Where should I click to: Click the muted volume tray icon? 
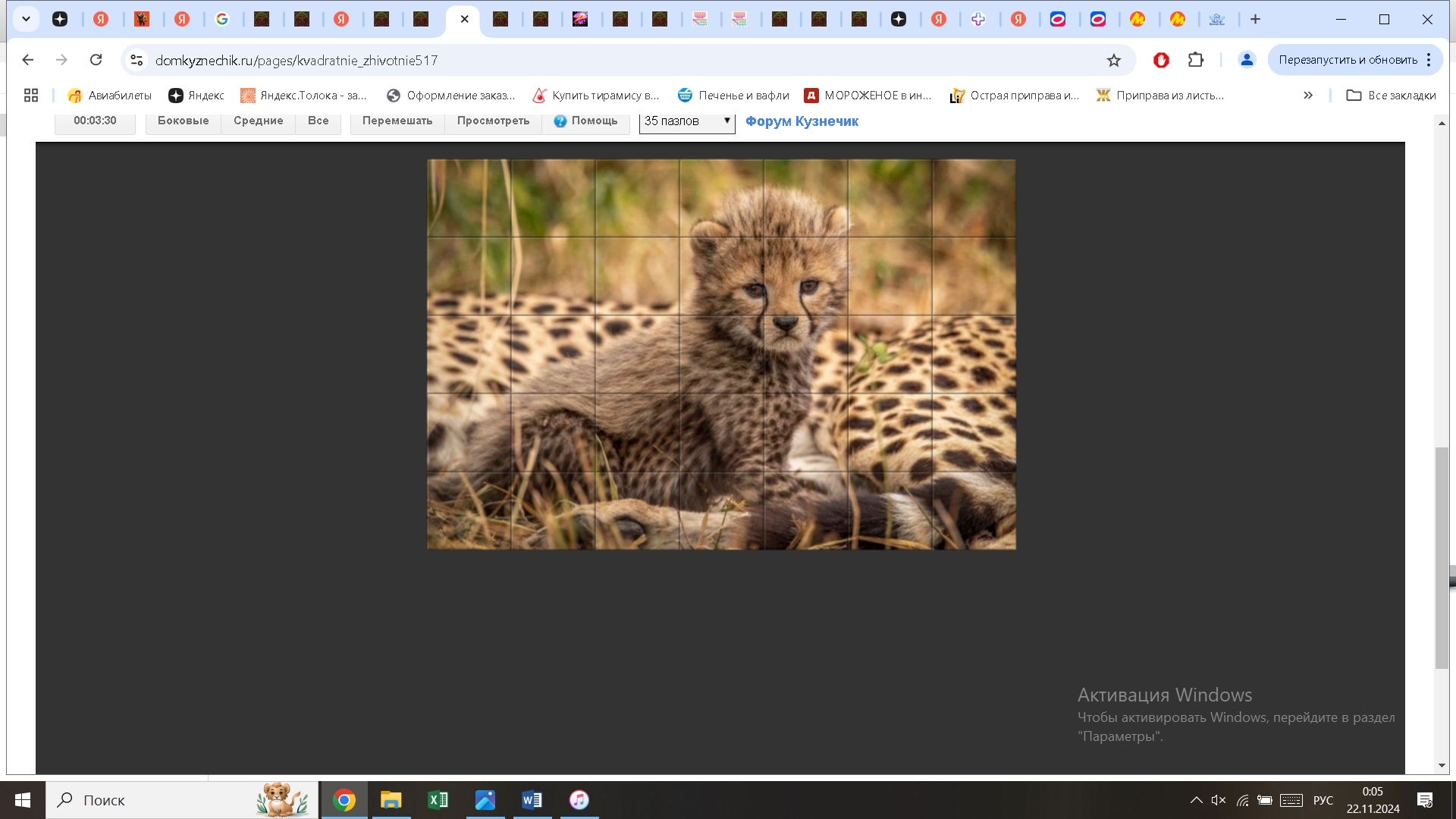(1219, 800)
